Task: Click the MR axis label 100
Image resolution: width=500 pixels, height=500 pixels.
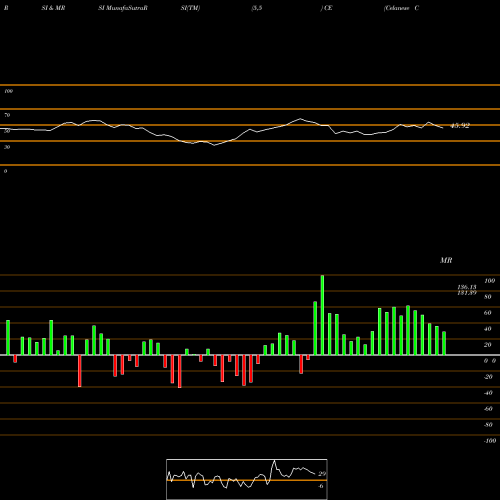Action: coord(489,281)
